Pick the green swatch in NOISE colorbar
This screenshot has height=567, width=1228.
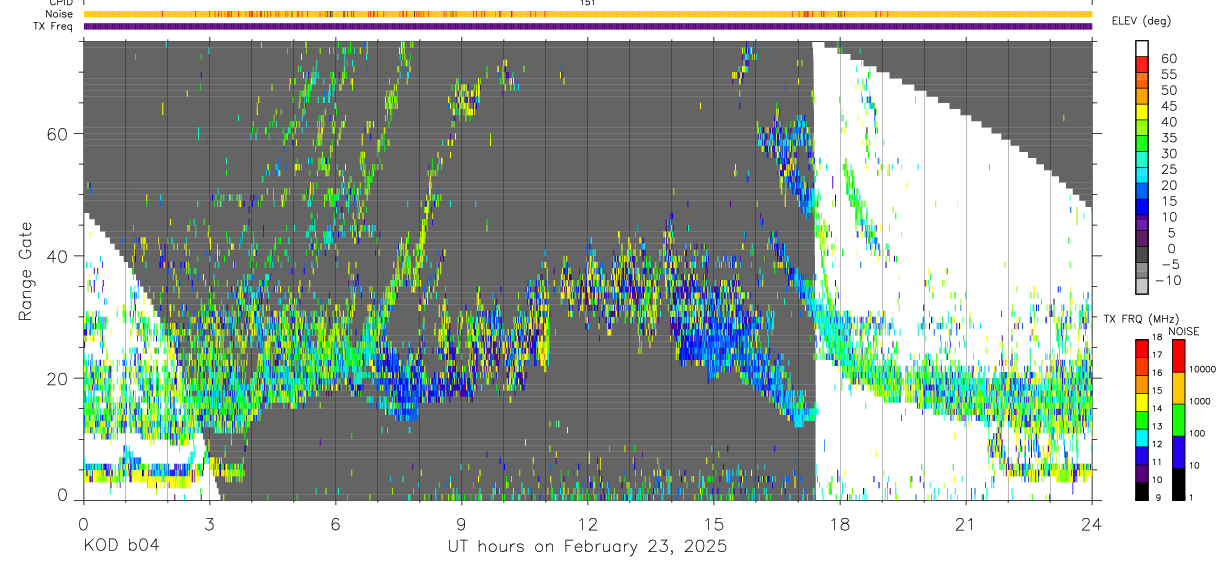pos(1178,418)
